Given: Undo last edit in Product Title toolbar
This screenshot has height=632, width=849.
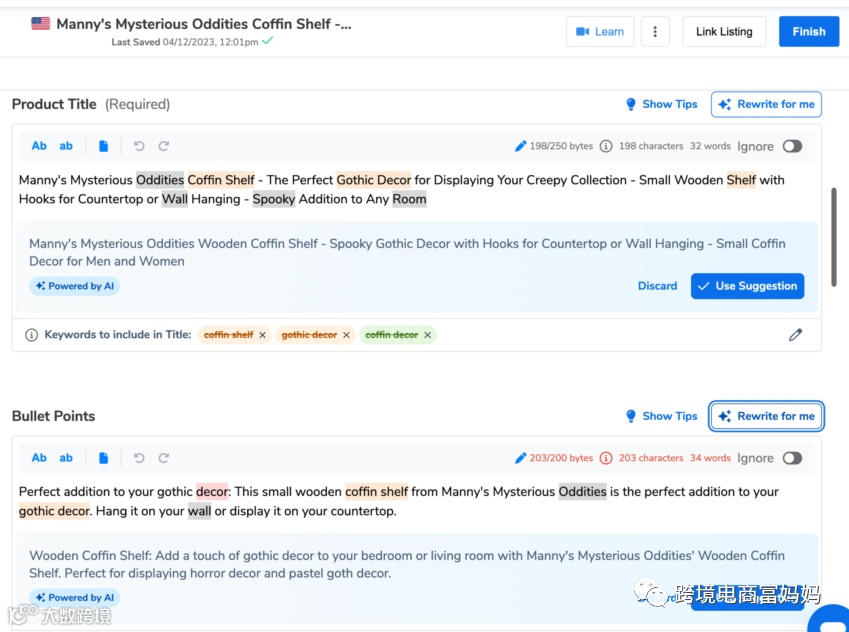Looking at the screenshot, I should (x=139, y=146).
